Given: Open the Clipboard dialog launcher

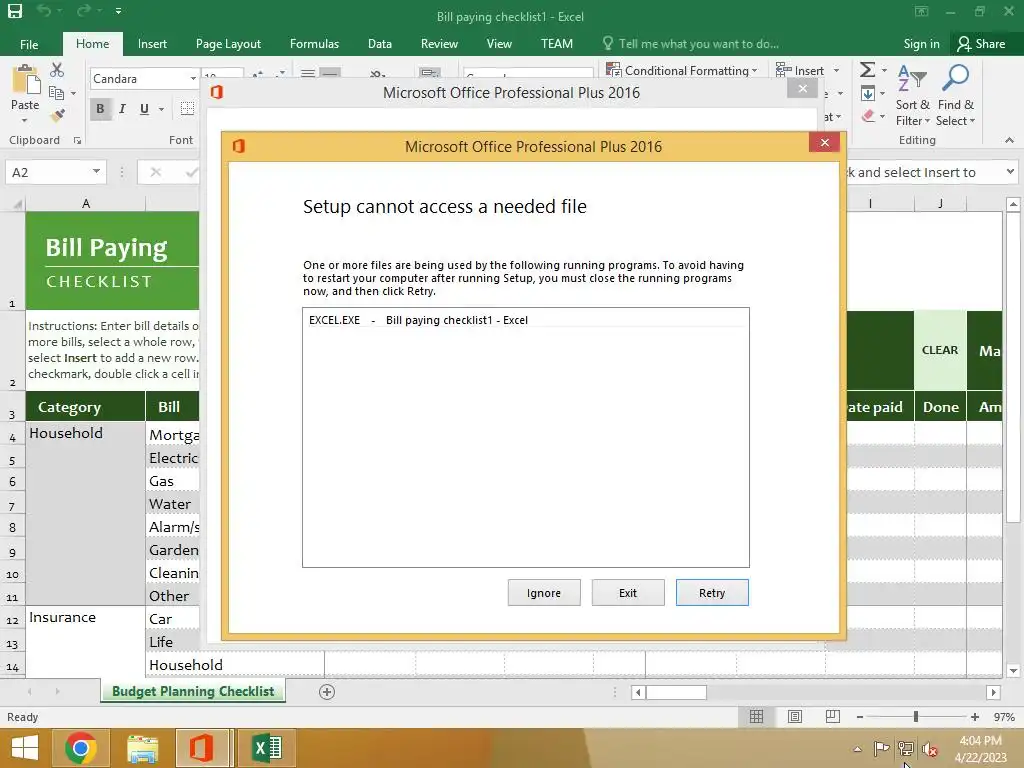Looking at the screenshot, I should [x=77, y=140].
